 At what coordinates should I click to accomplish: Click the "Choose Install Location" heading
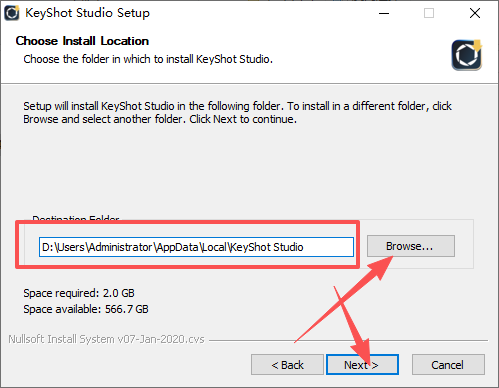click(x=82, y=41)
